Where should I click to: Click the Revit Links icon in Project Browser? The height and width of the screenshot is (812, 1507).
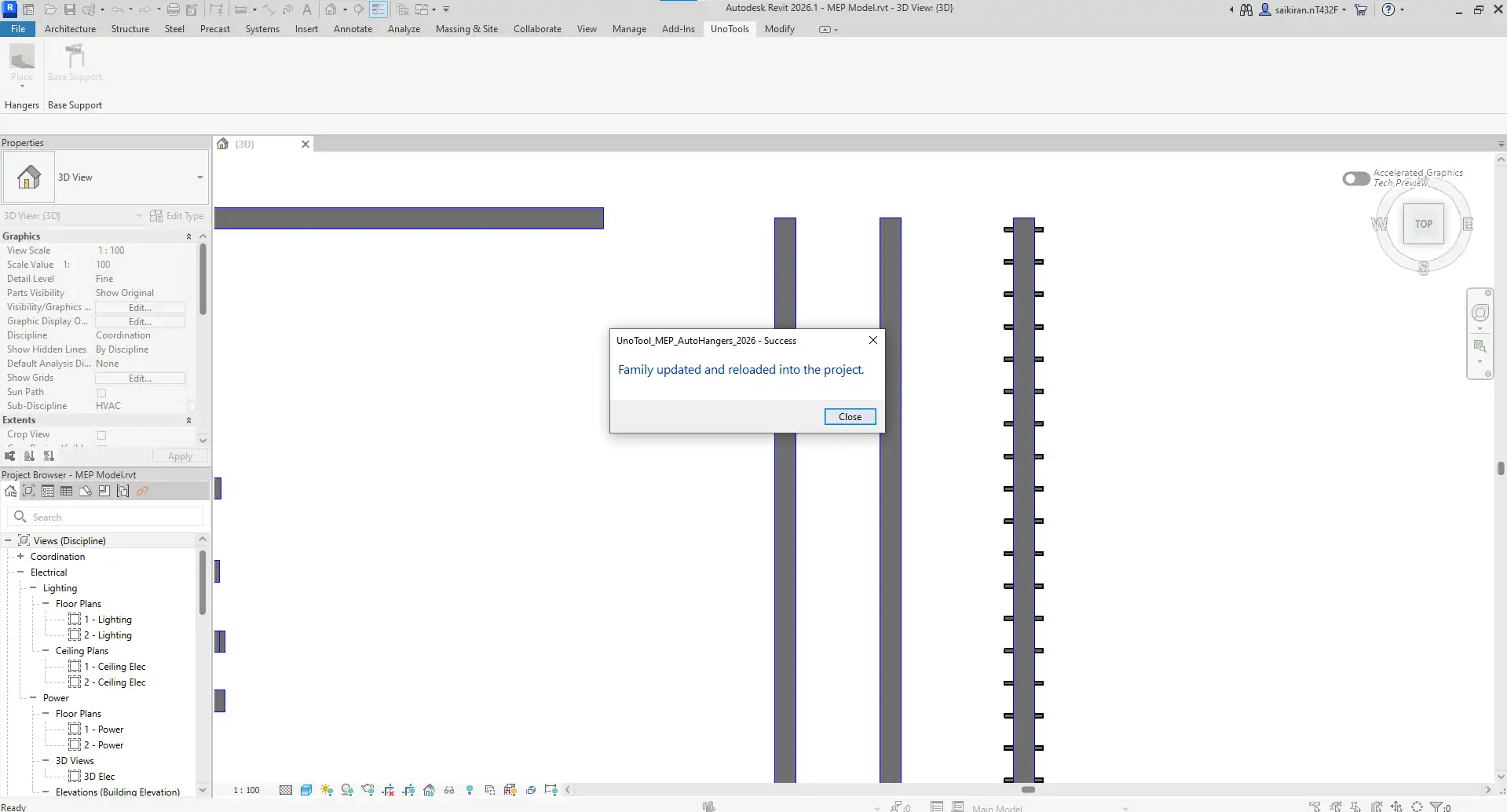point(142,492)
